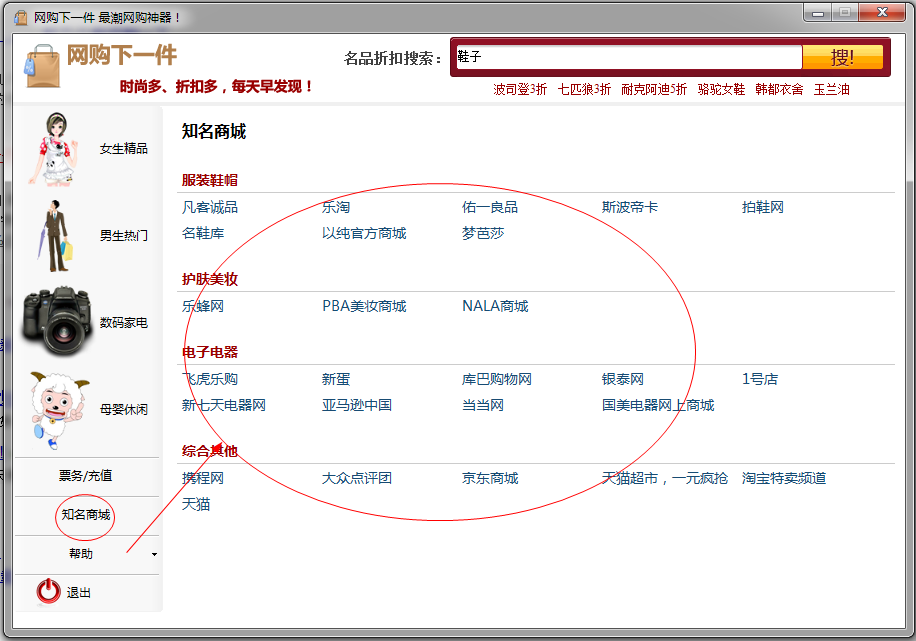The height and width of the screenshot is (641, 916).
Task: Visit the 天猫 store link
Action: pyautogui.click(x=196, y=504)
